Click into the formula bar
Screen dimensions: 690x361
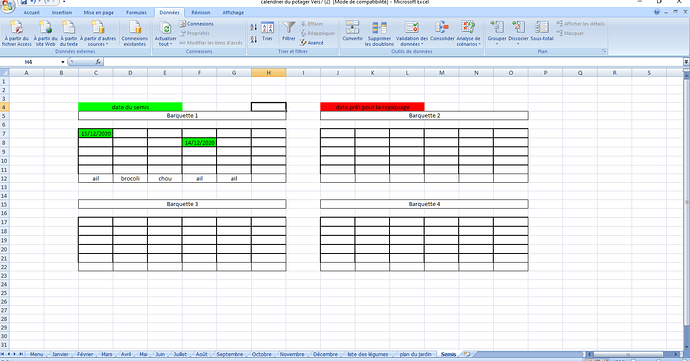coord(393,62)
